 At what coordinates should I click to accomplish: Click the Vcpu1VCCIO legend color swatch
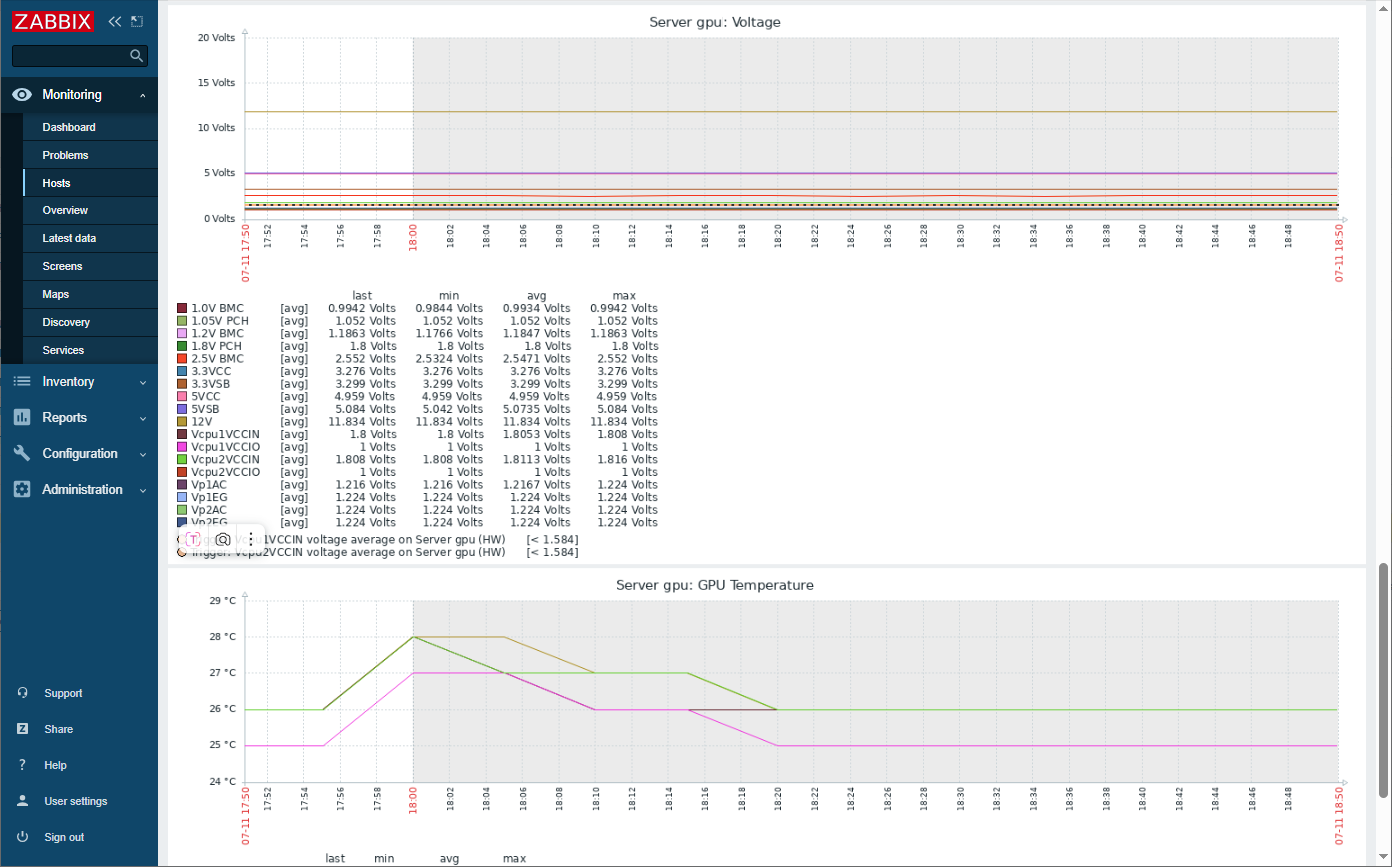click(x=182, y=447)
